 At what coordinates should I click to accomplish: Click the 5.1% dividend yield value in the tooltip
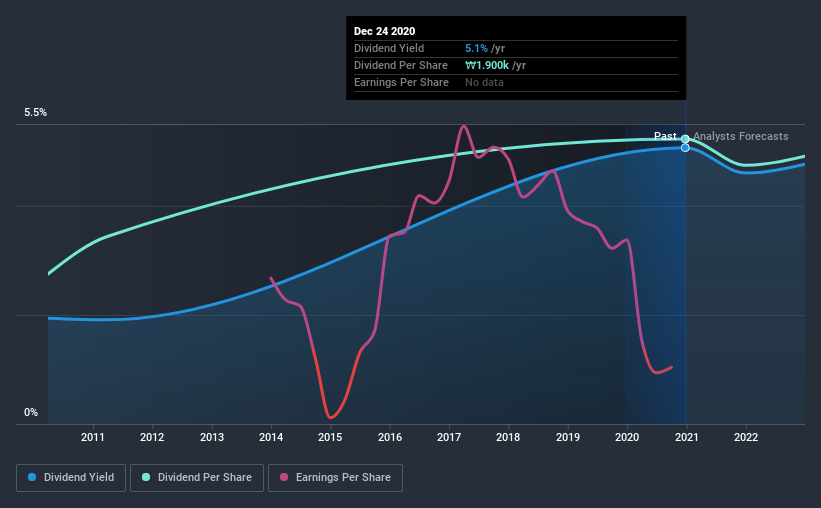point(475,48)
